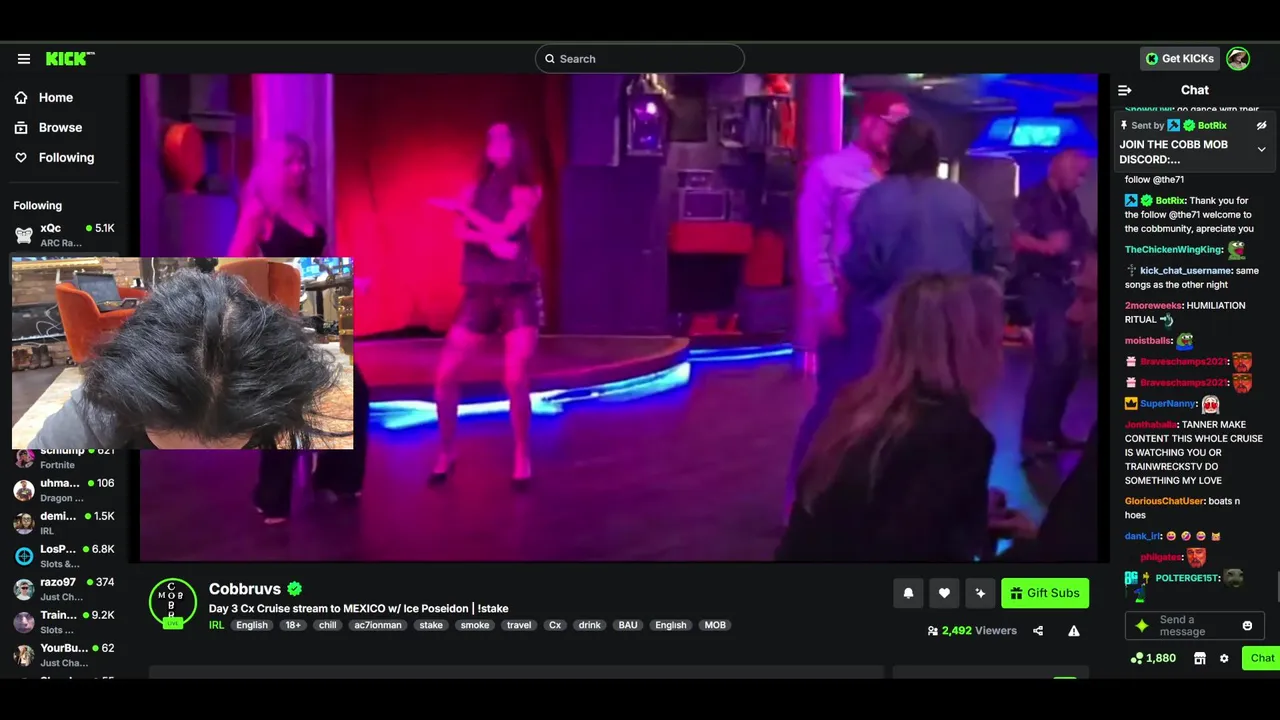
Task: Select the ac7ionman tag
Action: pos(378,625)
